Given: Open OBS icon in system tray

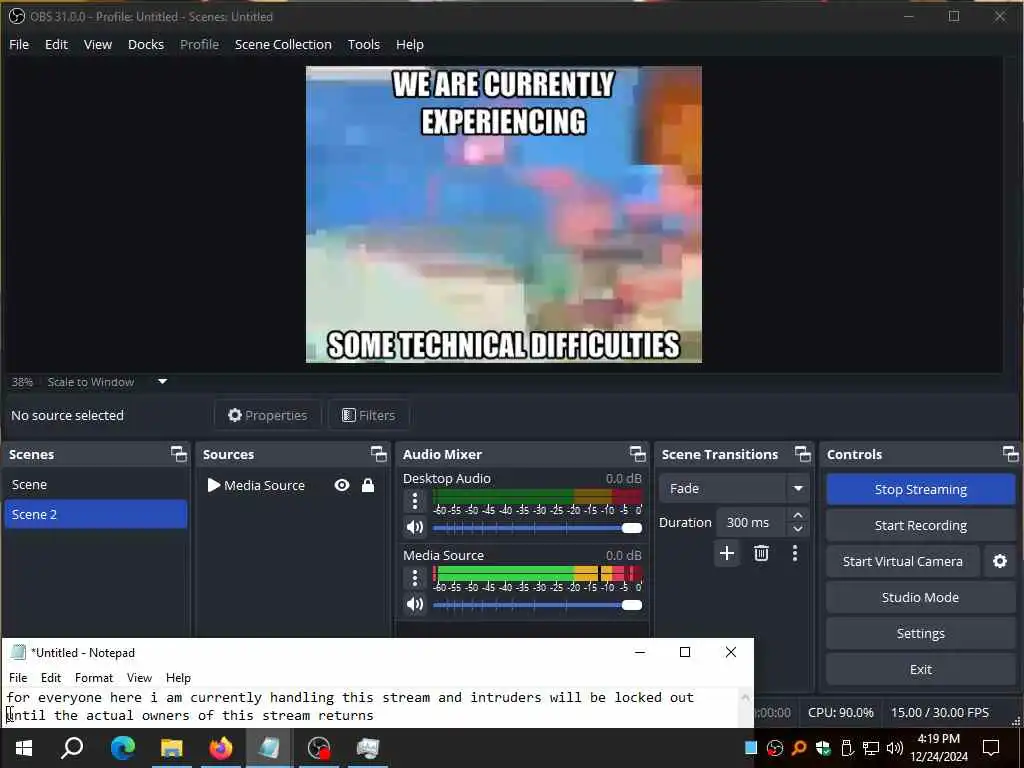Looking at the screenshot, I should click(x=775, y=748).
